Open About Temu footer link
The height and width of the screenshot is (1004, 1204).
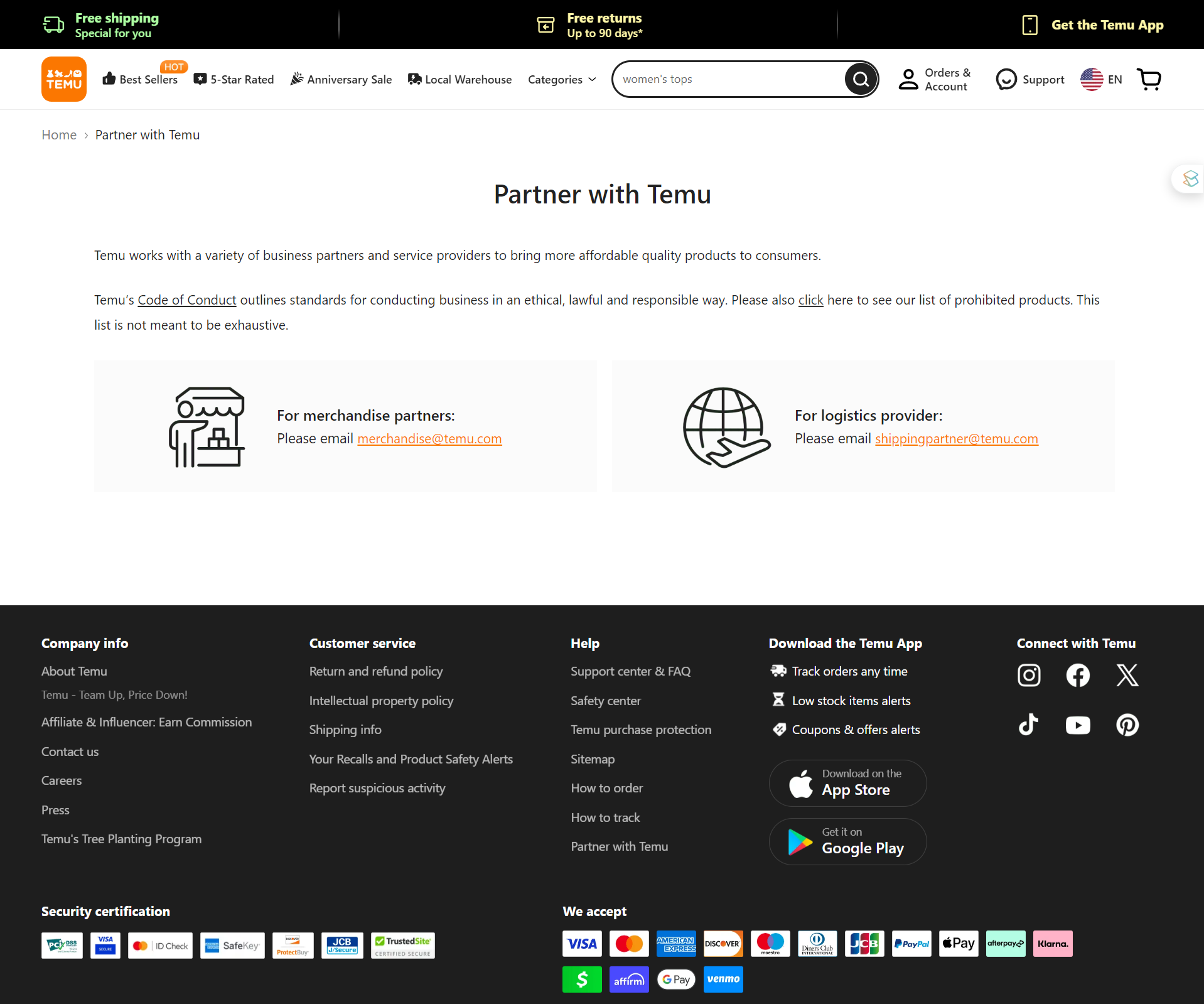[x=74, y=671]
